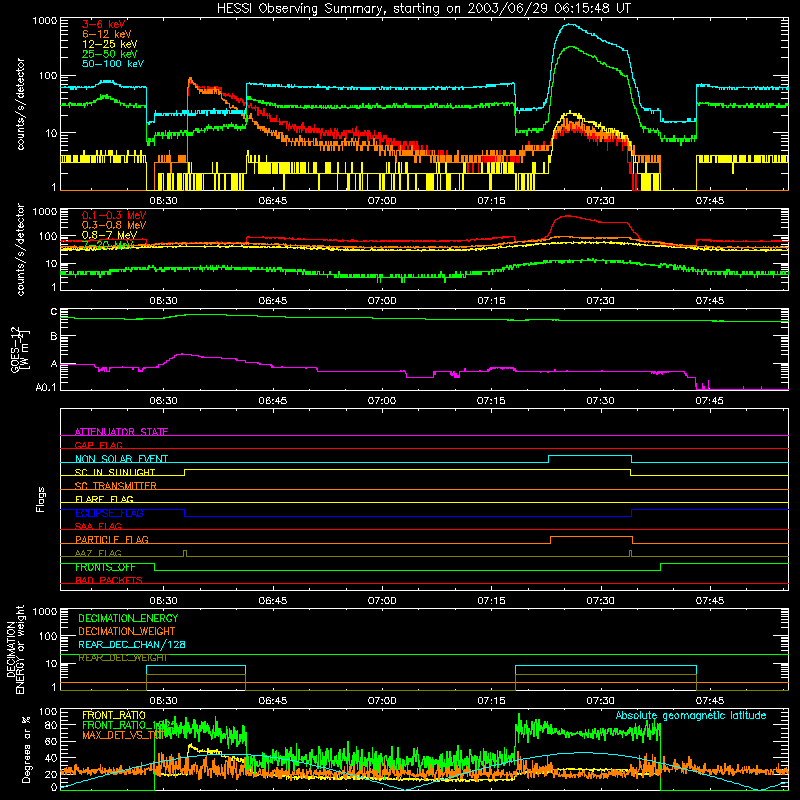Click the 06:45 tick under the GOES-12 plot
This screenshot has height=800, width=800.
click(272, 401)
